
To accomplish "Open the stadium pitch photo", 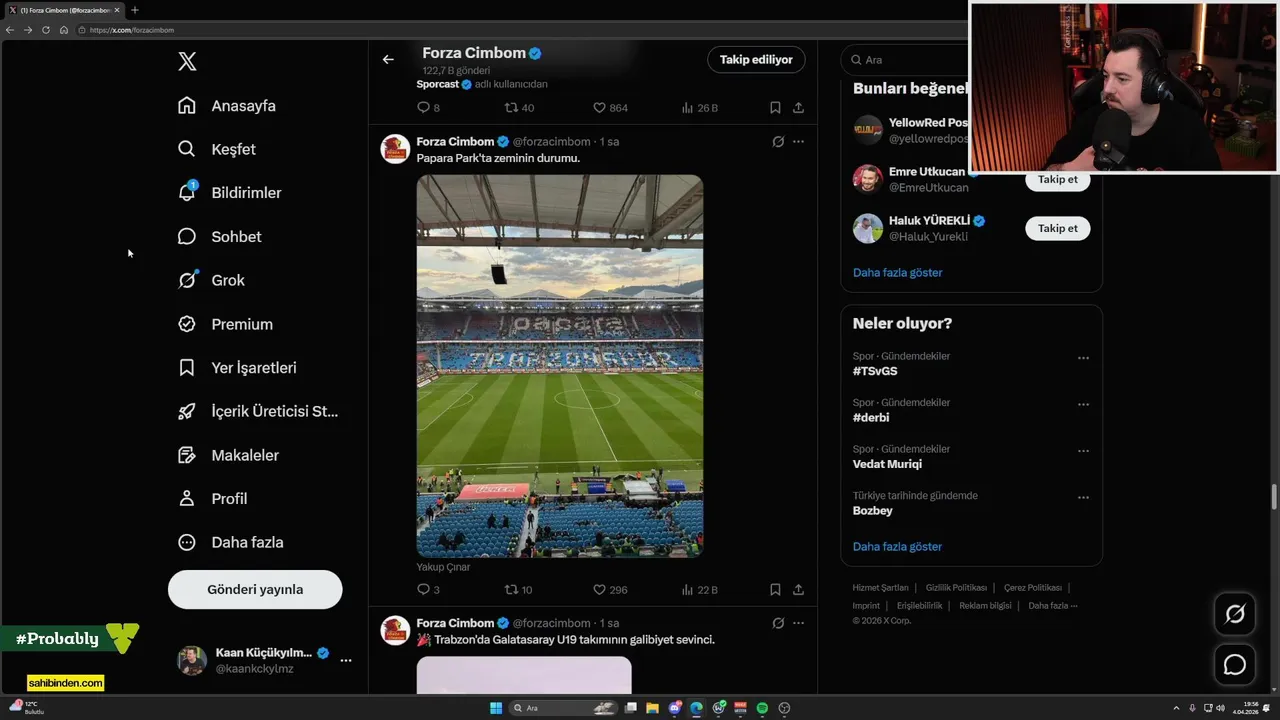I will click(x=560, y=366).
